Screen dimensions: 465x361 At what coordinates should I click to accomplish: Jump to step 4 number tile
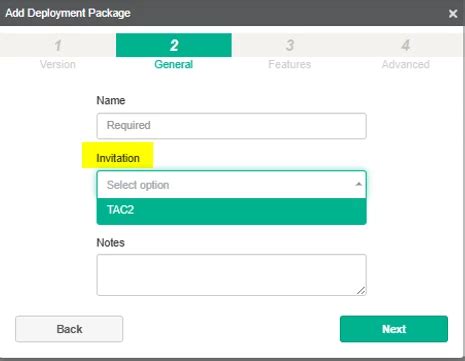coord(405,45)
